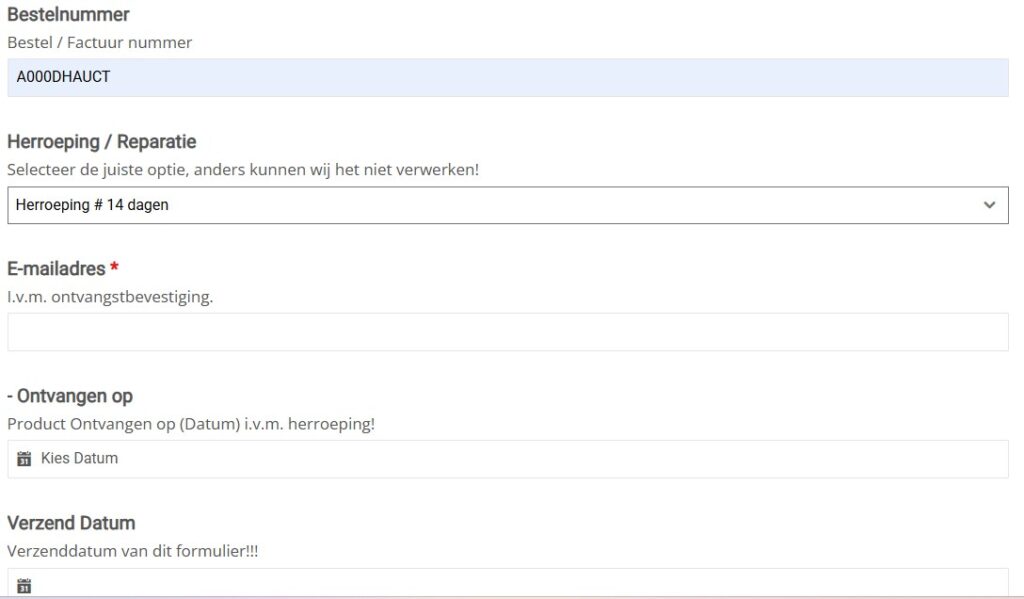The image size is (1024, 599).
Task: Click the 'Verzend Datum' heading label
Action: [x=71, y=523]
